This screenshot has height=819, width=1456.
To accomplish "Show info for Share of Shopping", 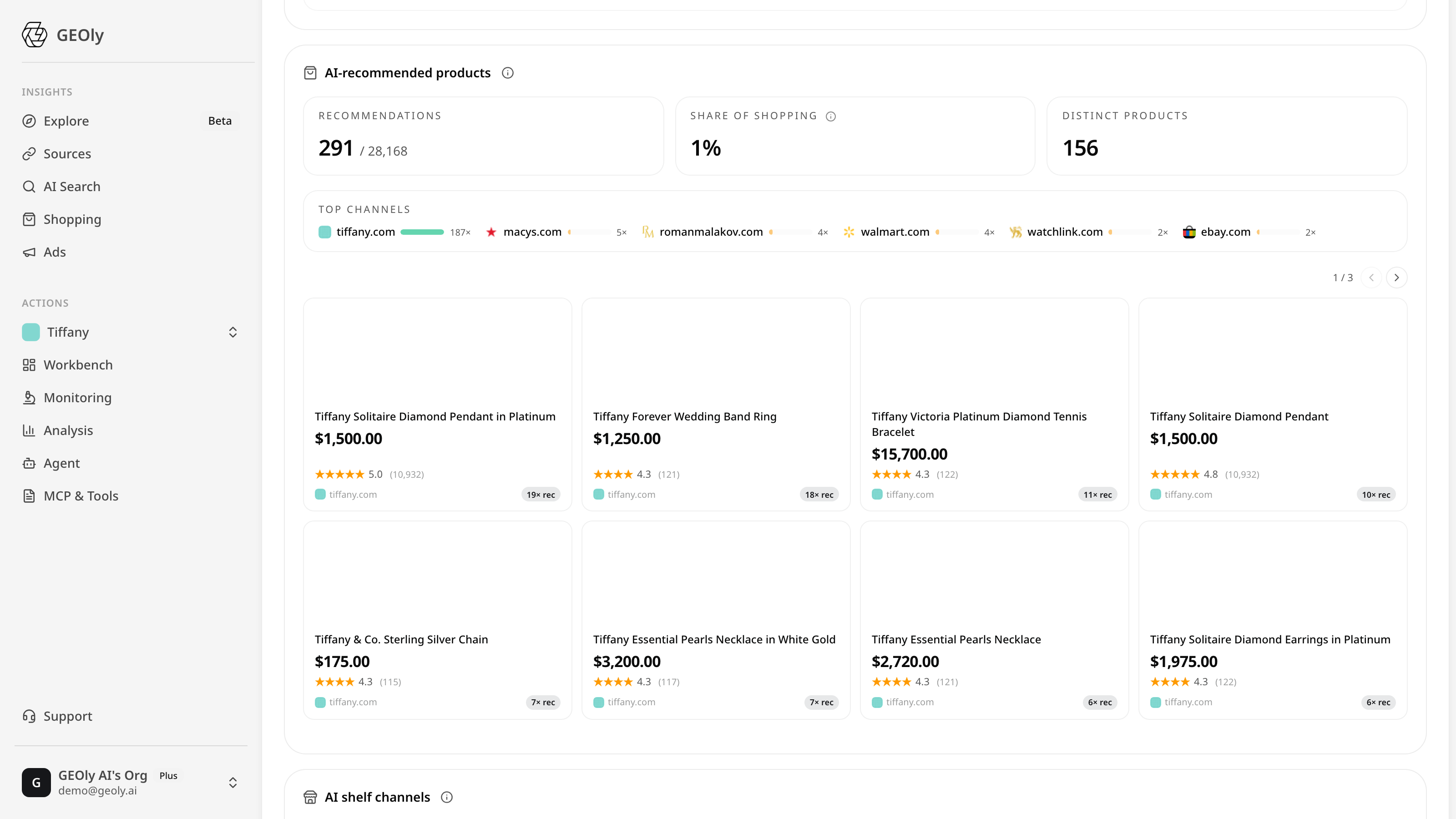I will [830, 116].
